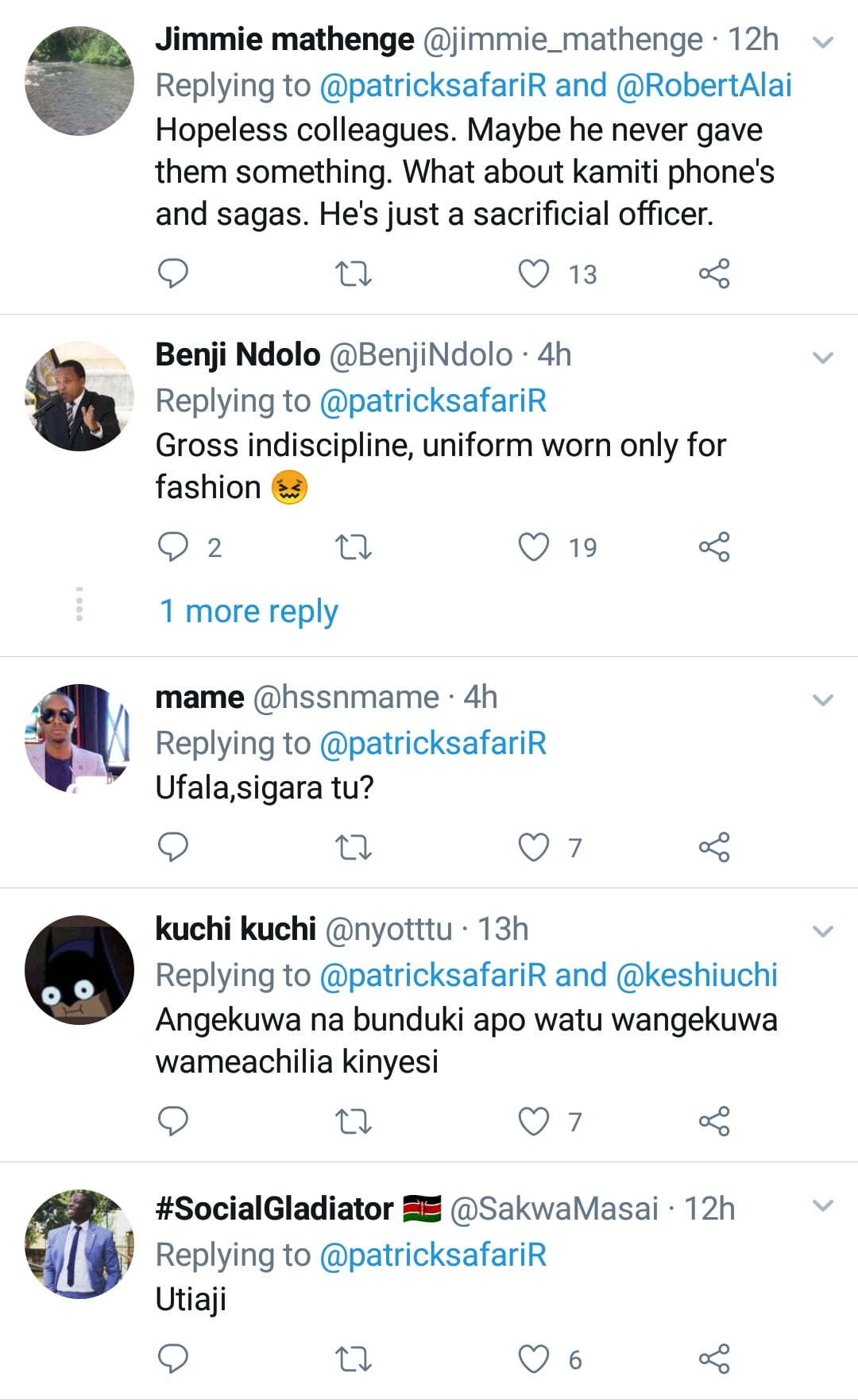Reply to Jimmie mathenge's tweet
Viewport: 858px width, 1400px height.
click(173, 273)
